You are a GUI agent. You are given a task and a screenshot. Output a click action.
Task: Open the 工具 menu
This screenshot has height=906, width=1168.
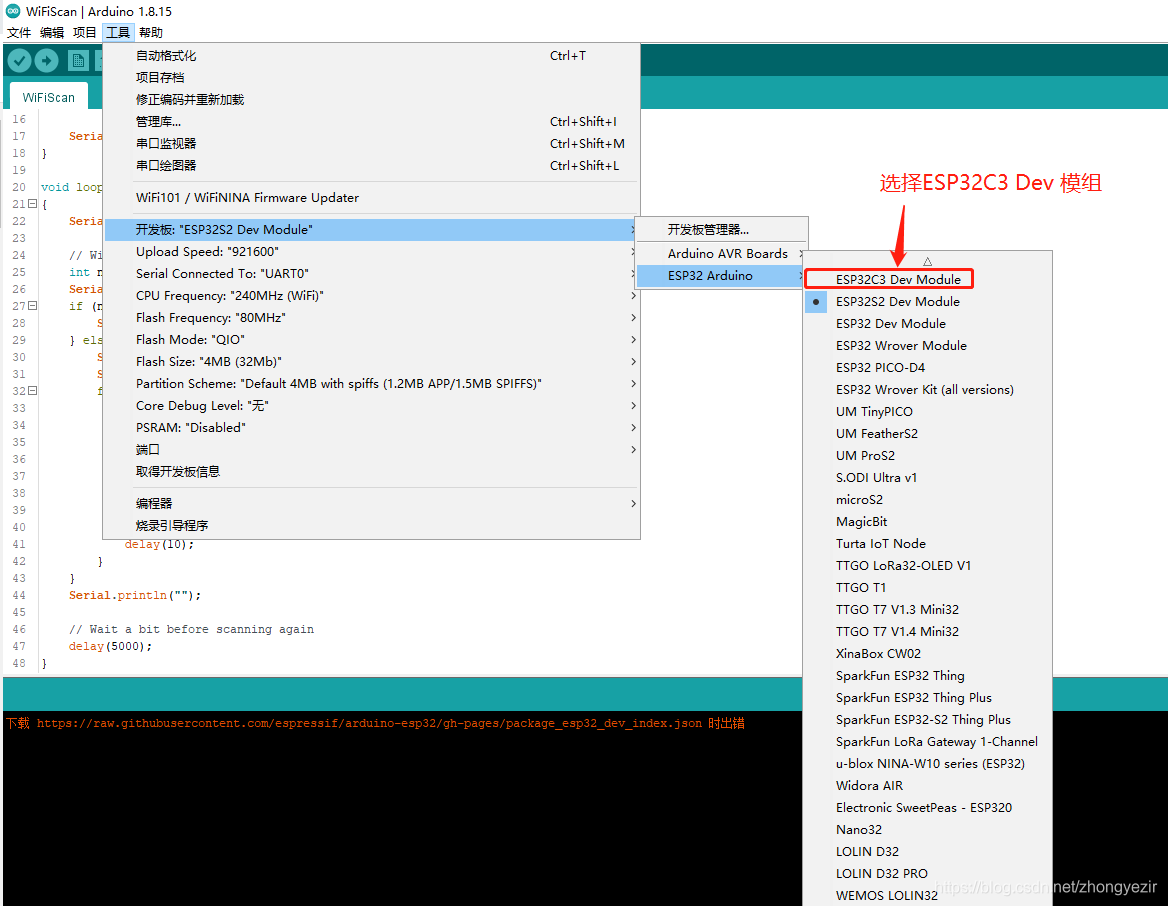(x=118, y=32)
